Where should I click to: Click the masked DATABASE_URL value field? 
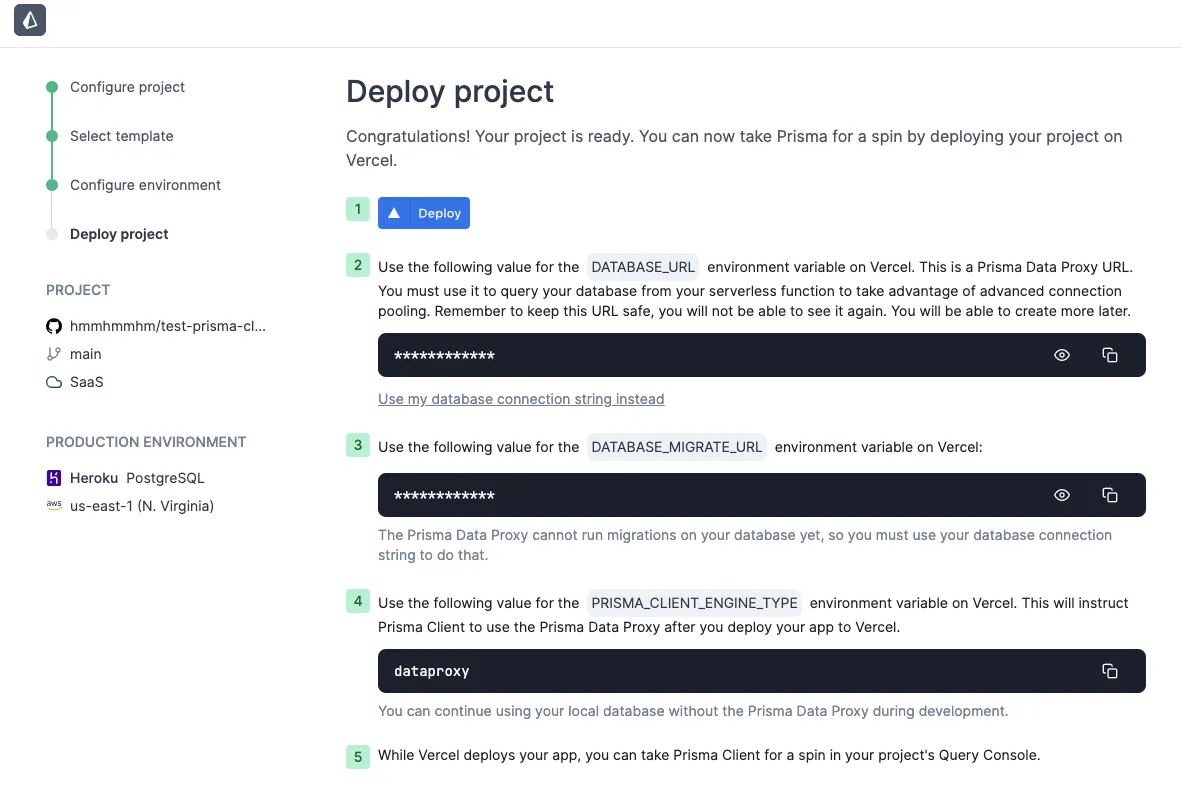[444, 356]
